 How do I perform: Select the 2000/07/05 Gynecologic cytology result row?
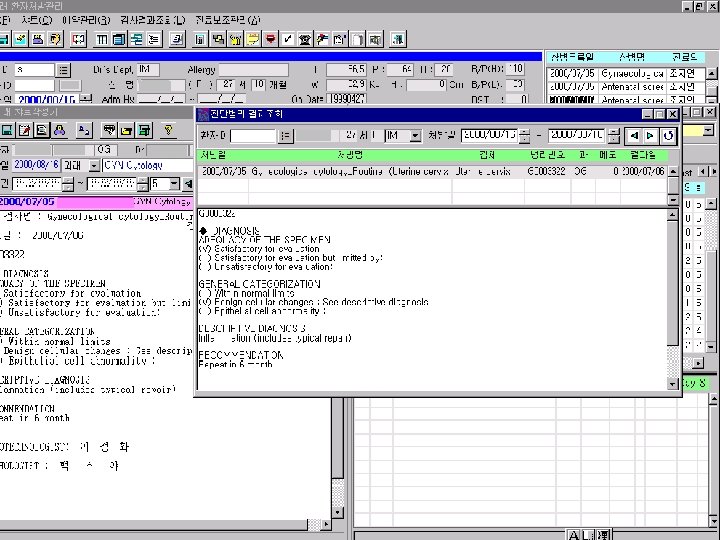pos(433,172)
